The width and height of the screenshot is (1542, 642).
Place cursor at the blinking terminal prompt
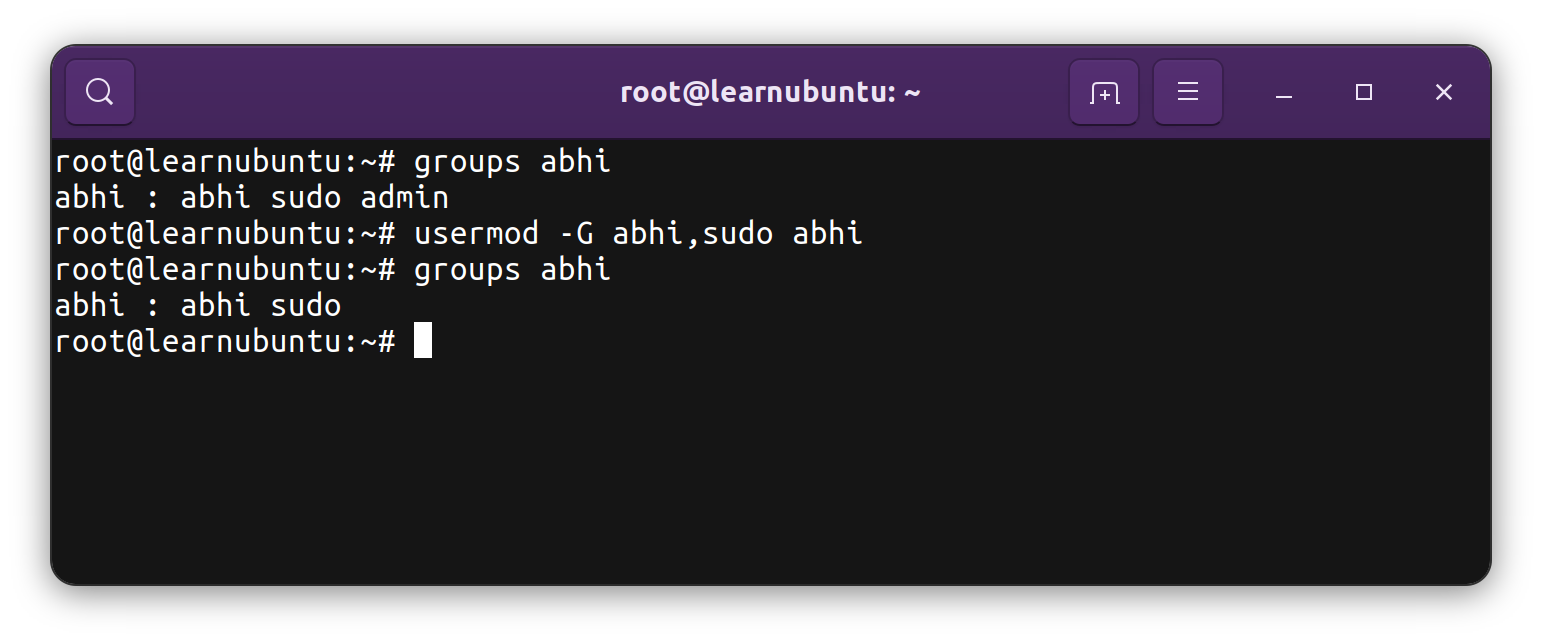[423, 341]
